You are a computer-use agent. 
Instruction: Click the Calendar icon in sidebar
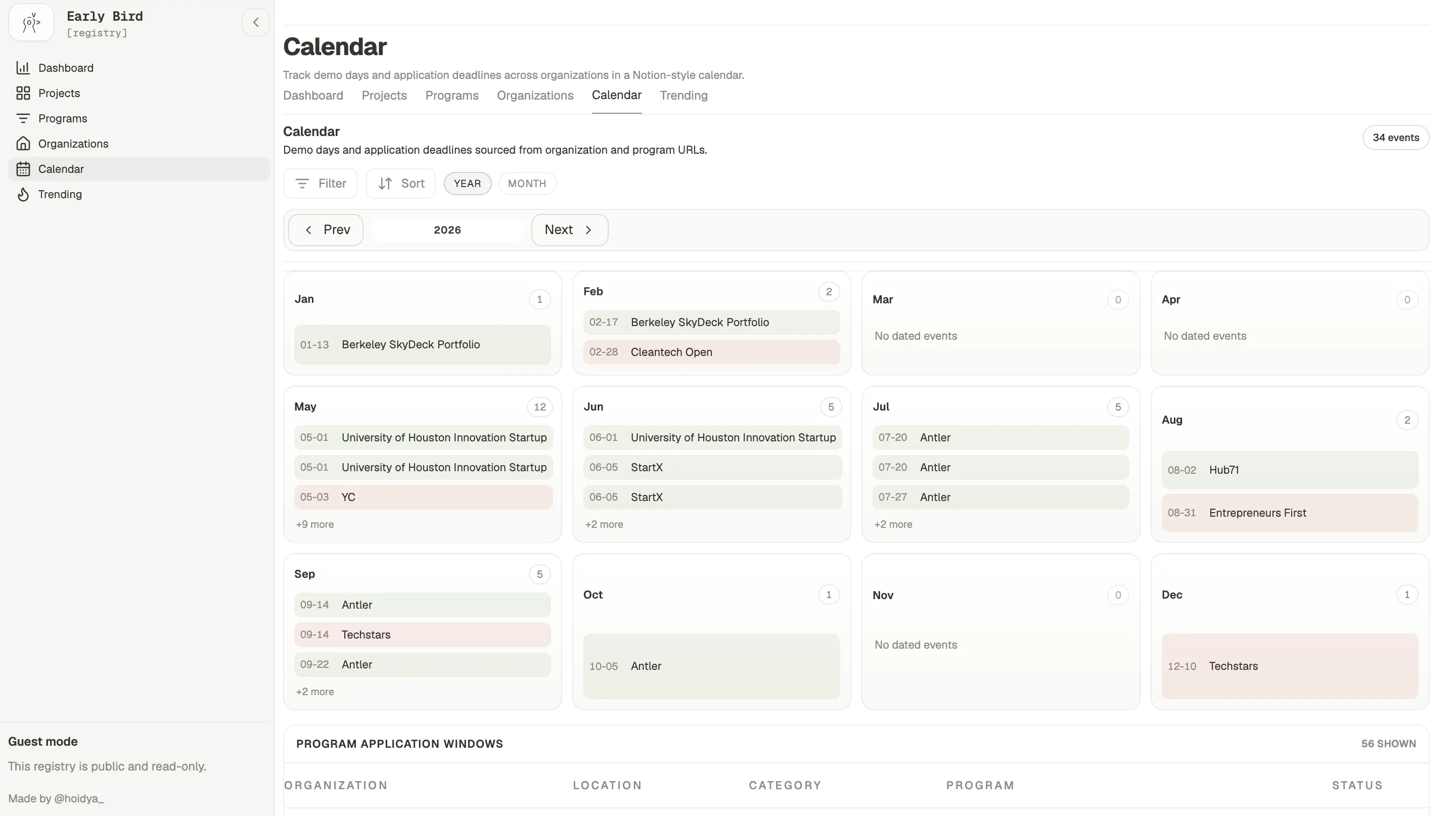coord(23,169)
